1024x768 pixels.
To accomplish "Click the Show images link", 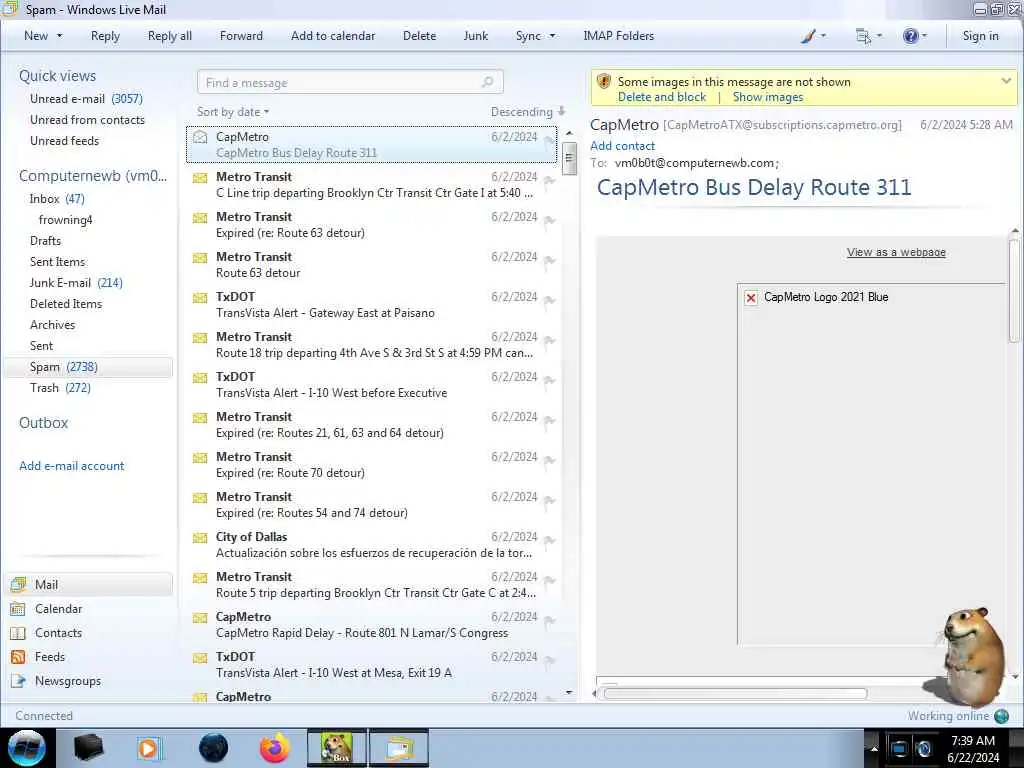I will (768, 97).
